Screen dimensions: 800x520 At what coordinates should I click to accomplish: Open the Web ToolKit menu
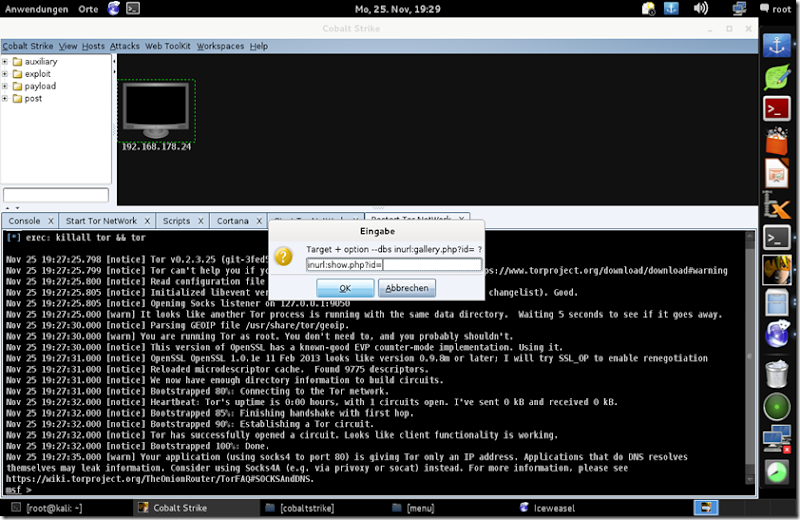pyautogui.click(x=168, y=46)
